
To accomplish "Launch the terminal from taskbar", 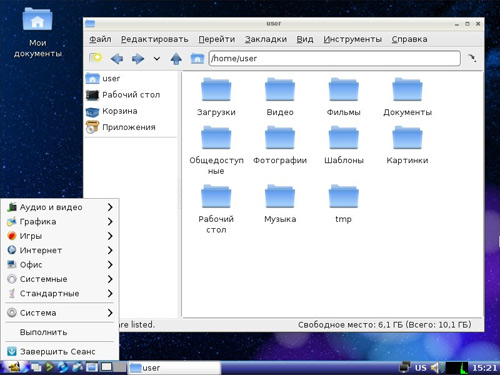I will tap(49, 368).
